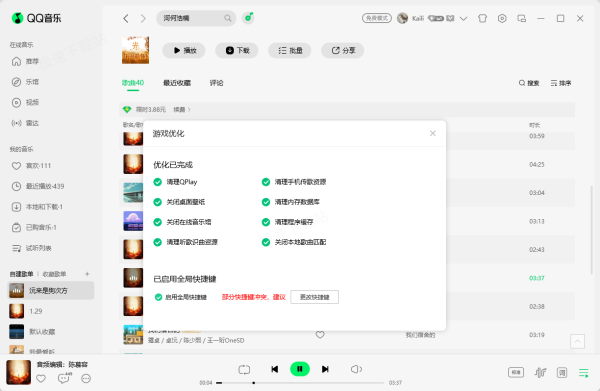The image size is (600, 391).
Task: Open 续费 renewal chevron link
Action: coord(182,110)
